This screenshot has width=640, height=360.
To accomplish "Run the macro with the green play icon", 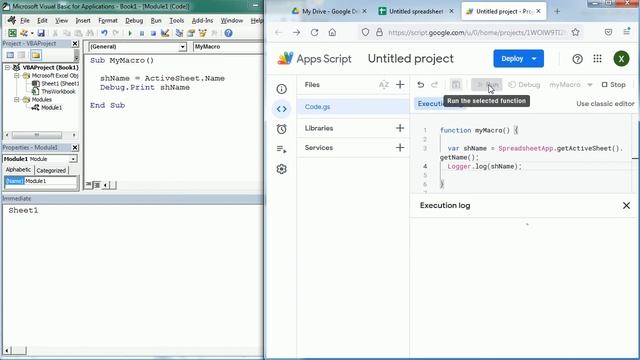I will click(x=130, y=33).
